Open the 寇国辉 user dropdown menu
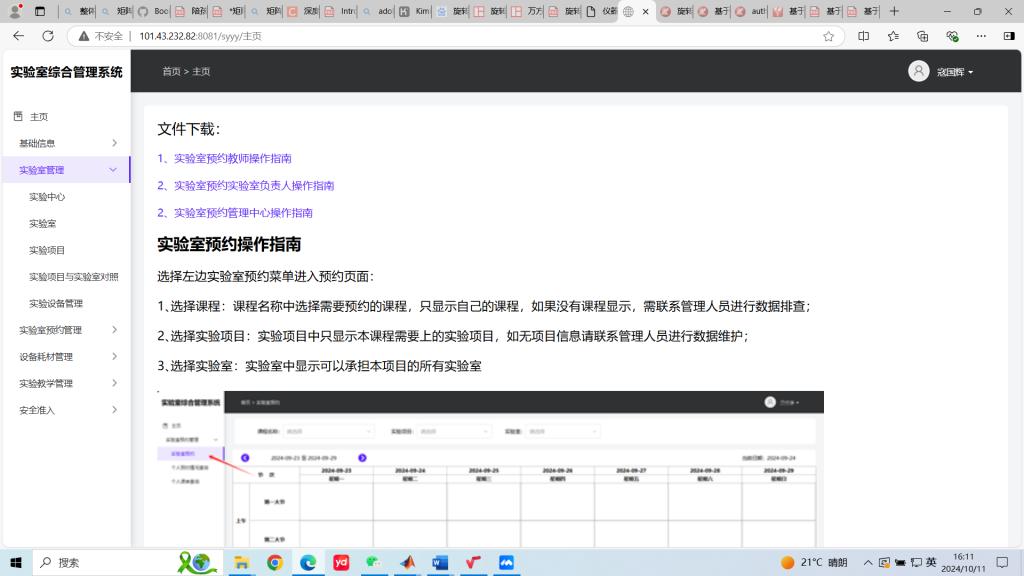Screen dimensions: 1024x576 (955, 72)
